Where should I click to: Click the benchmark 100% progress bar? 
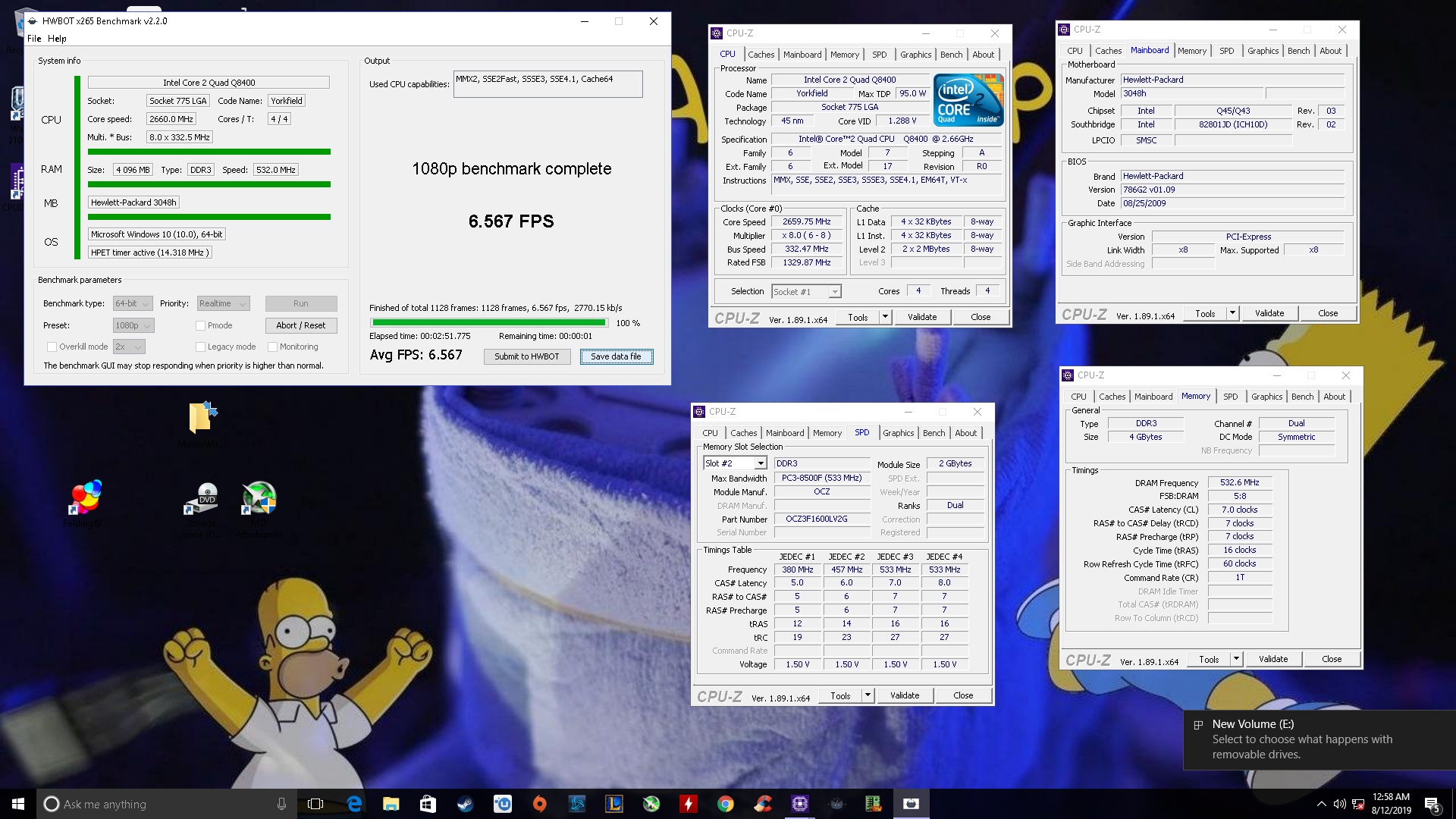[x=489, y=323]
